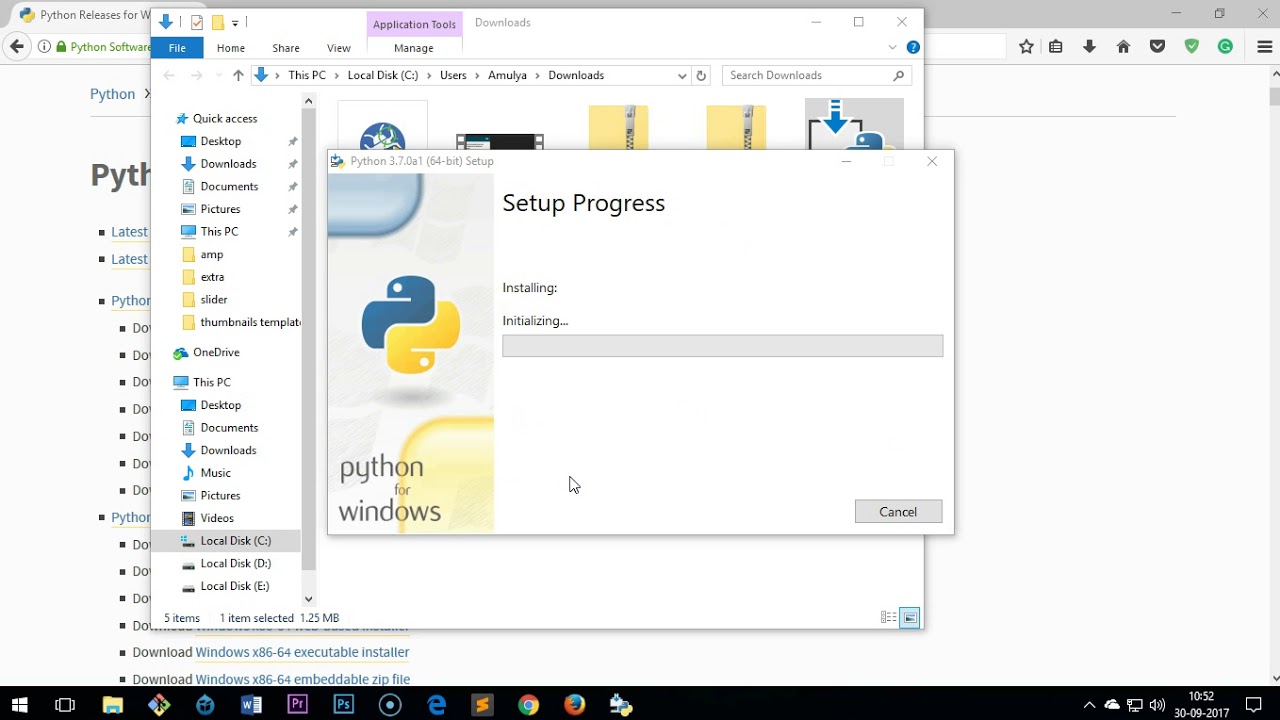Image resolution: width=1280 pixels, height=720 pixels.
Task: Open Task View on taskbar
Action: click(x=65, y=705)
